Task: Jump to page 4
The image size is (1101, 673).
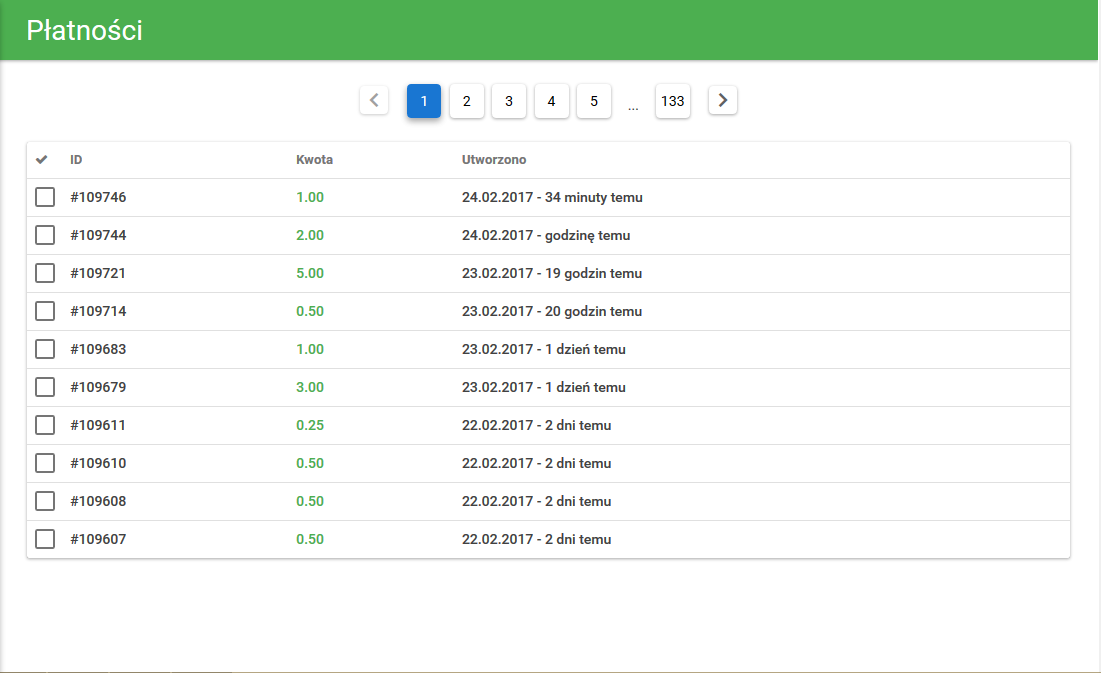Action: click(x=552, y=101)
